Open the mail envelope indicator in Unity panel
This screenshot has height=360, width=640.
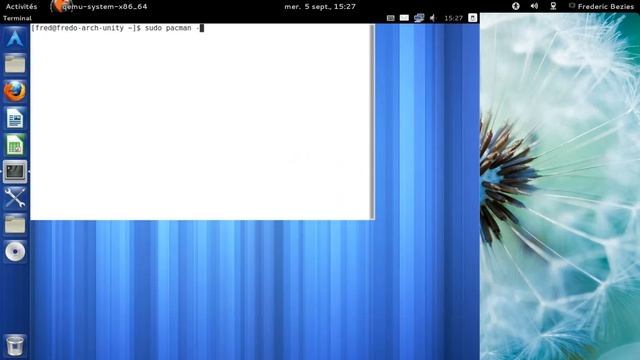coord(404,18)
